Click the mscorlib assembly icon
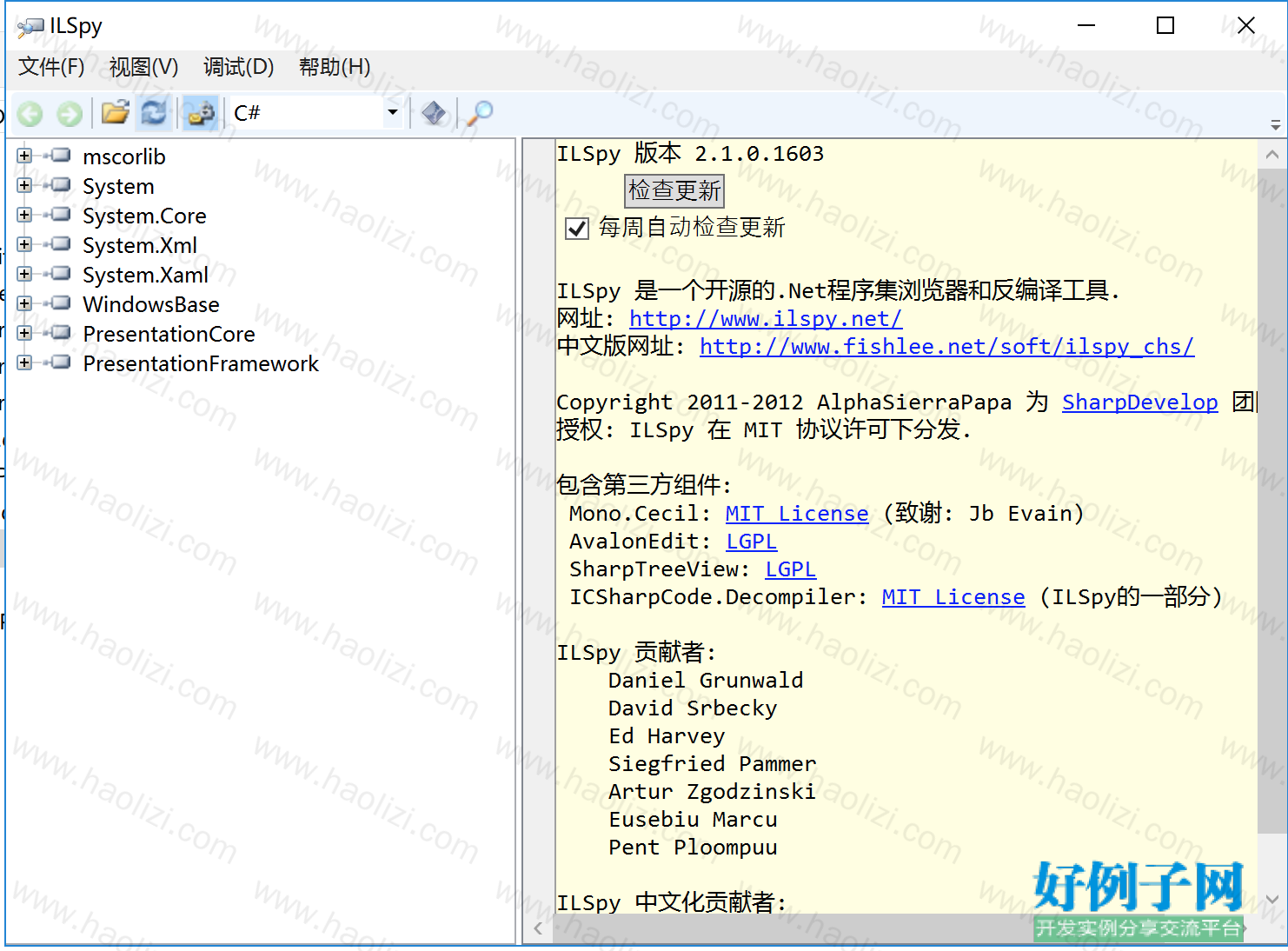This screenshot has width=1288, height=951. pyautogui.click(x=58, y=156)
